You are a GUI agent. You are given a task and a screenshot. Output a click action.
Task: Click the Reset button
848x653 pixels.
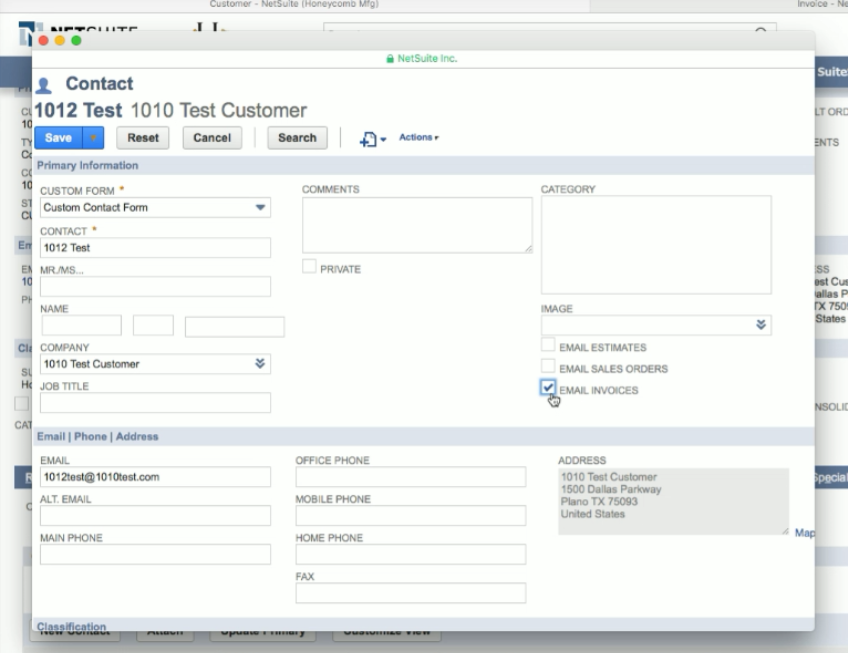tap(143, 138)
